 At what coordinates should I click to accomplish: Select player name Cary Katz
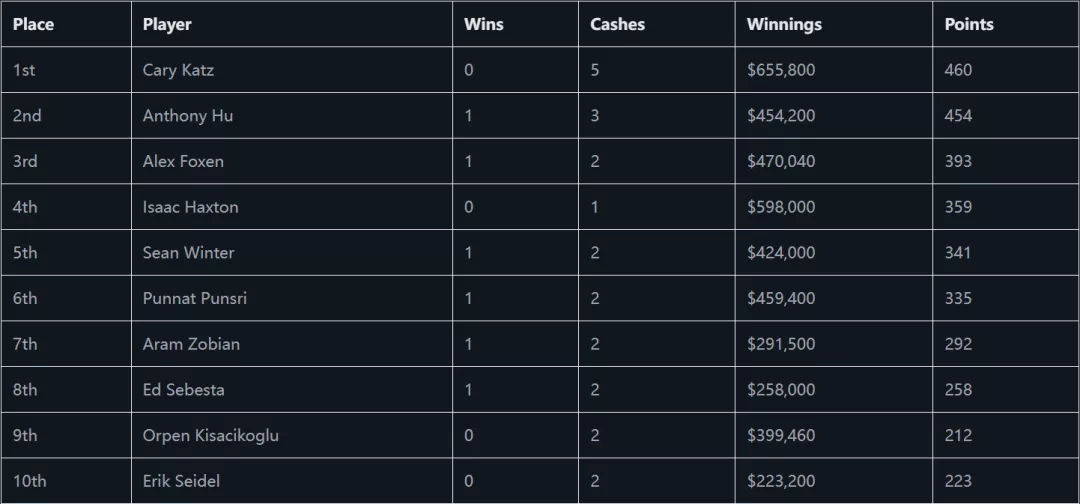pos(178,70)
